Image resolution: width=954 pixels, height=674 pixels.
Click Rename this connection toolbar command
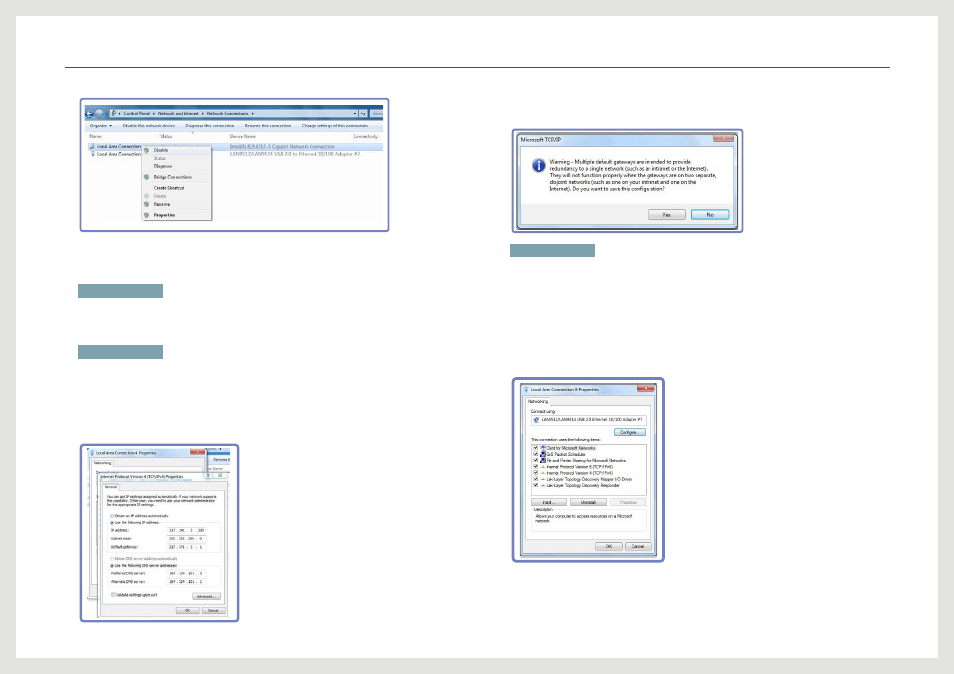(x=268, y=126)
